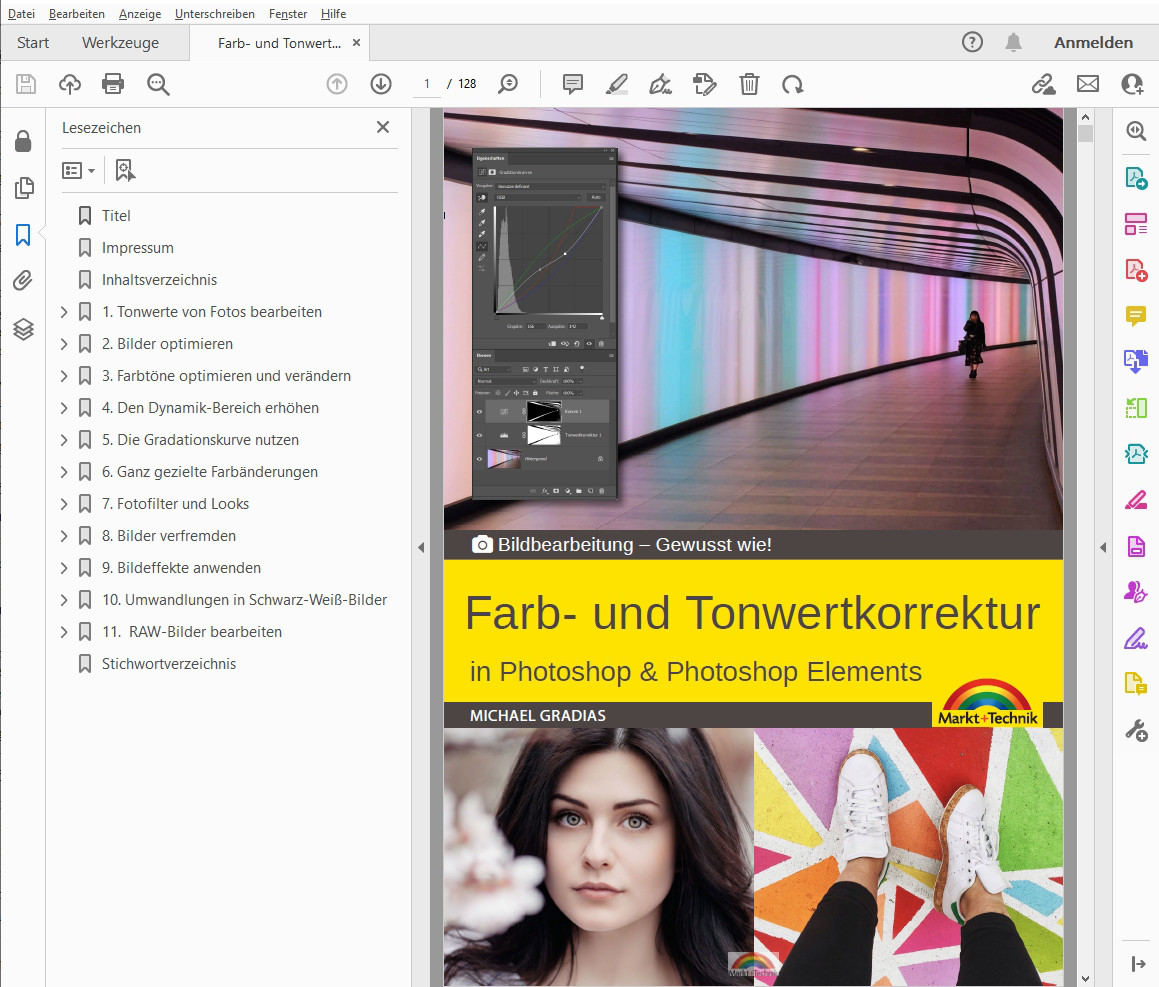Open the Impressum bookmark

pos(137,248)
